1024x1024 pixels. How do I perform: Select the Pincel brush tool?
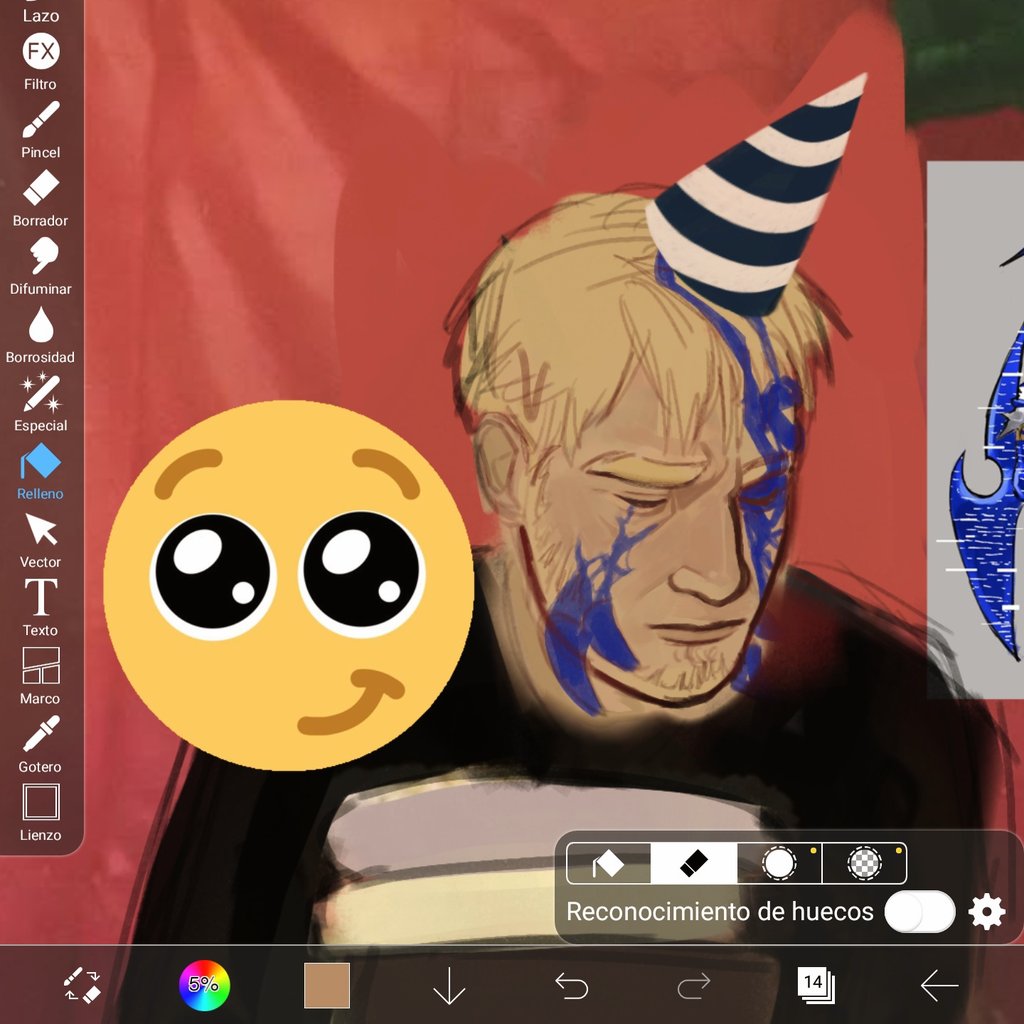pos(40,131)
